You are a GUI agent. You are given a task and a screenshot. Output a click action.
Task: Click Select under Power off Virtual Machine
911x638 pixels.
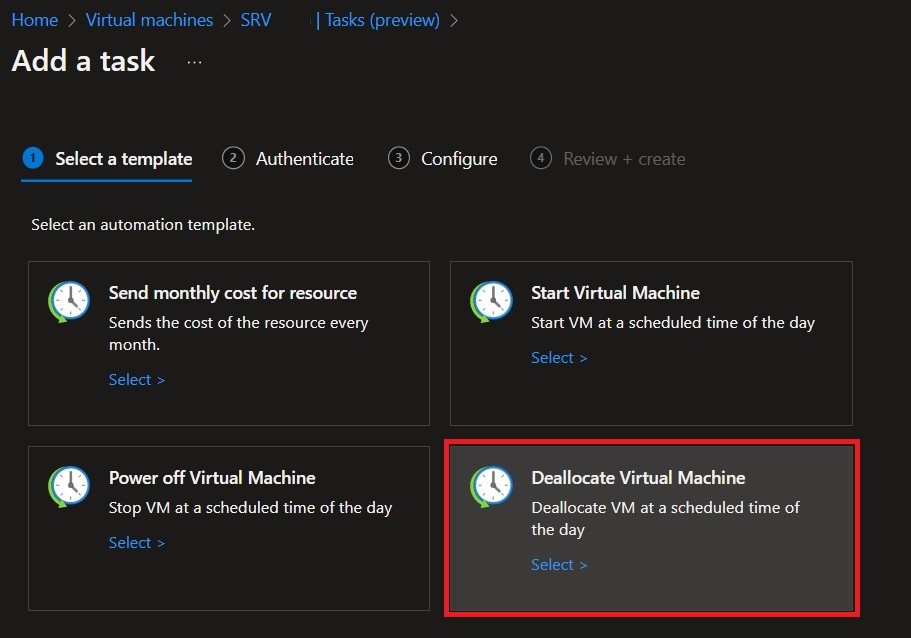[137, 543]
